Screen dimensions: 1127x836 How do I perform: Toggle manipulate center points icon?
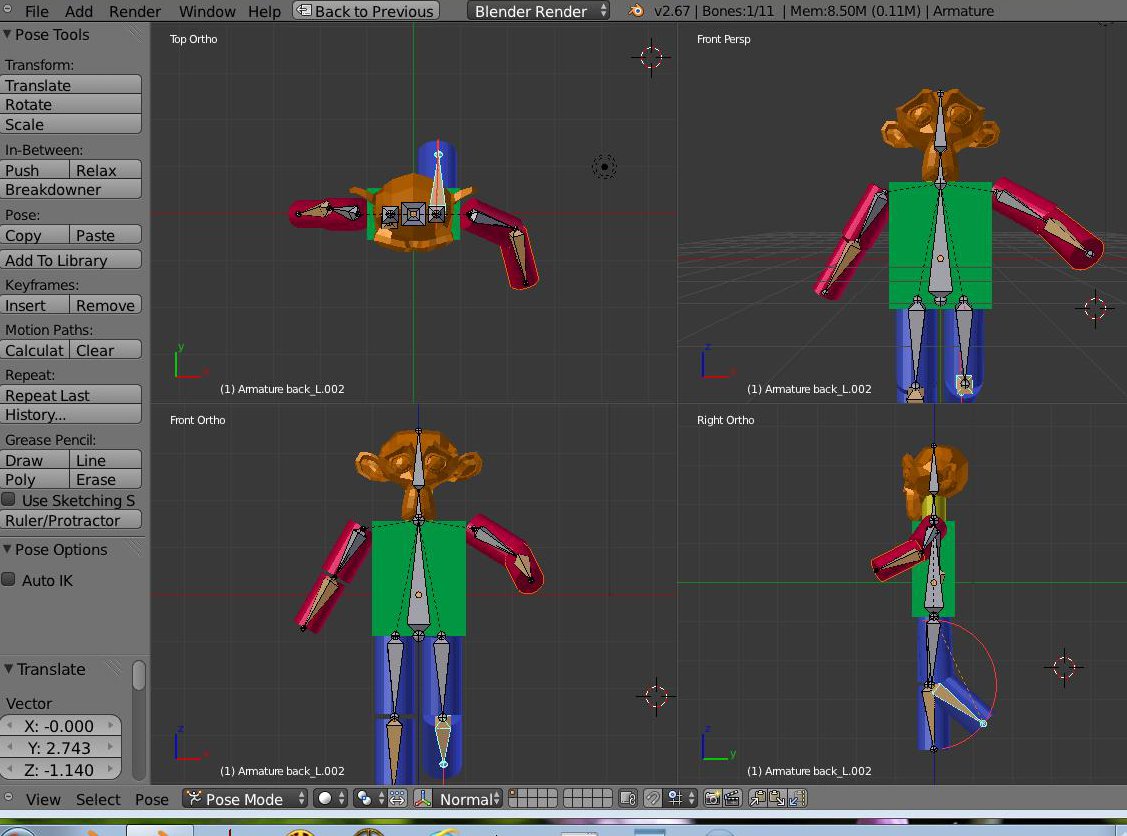pyautogui.click(x=397, y=799)
